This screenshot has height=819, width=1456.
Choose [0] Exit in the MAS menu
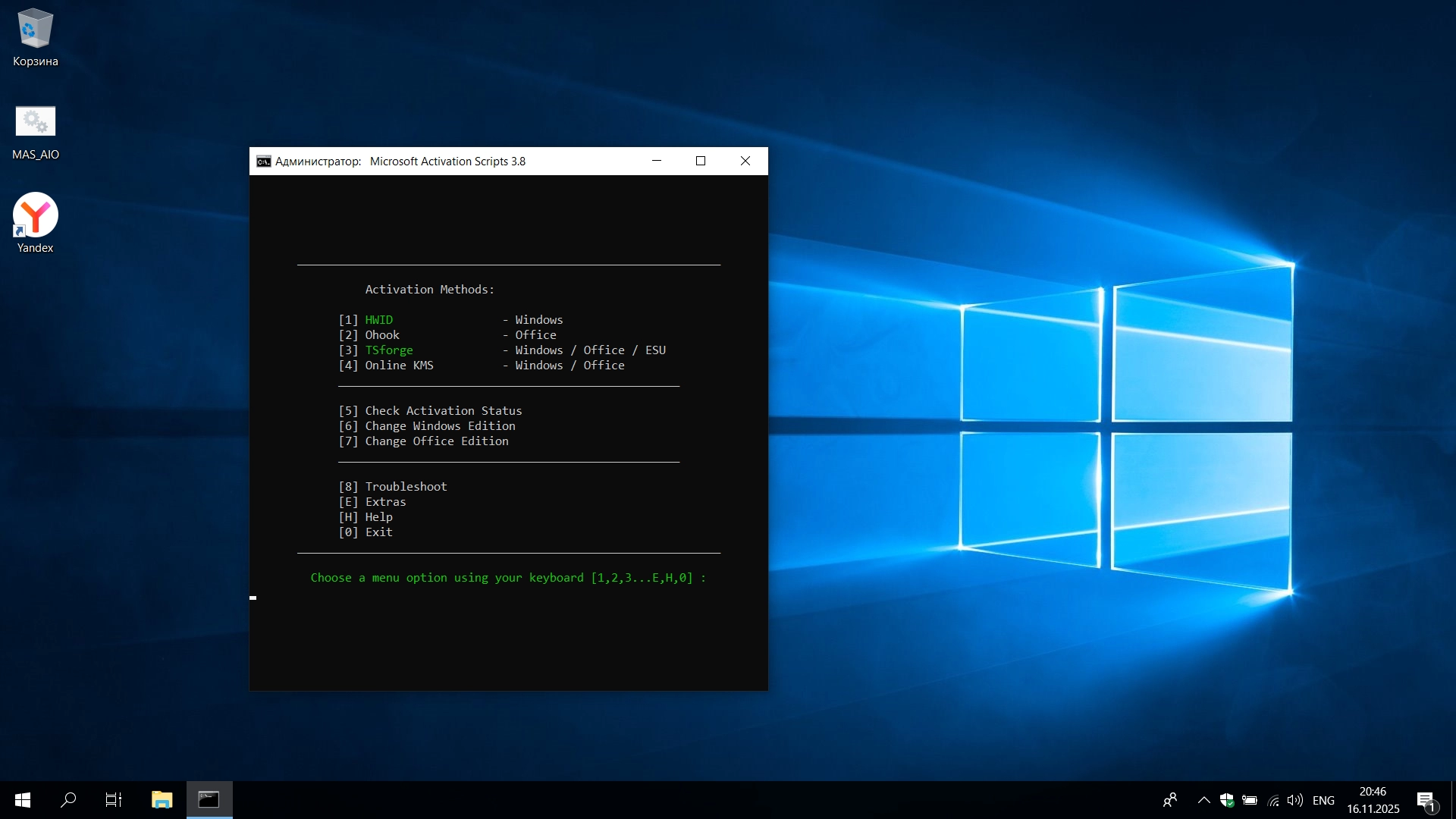366,532
